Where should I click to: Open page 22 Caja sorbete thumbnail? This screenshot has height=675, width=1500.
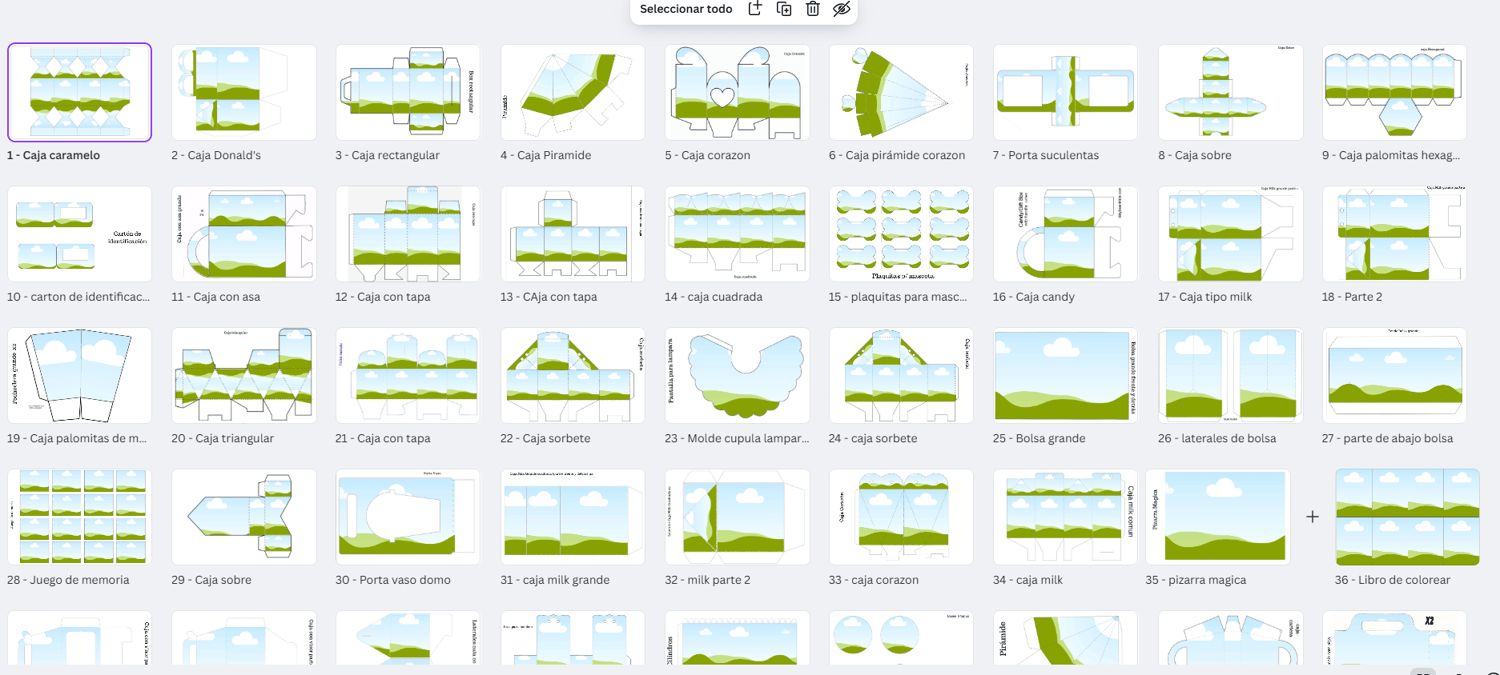573,375
